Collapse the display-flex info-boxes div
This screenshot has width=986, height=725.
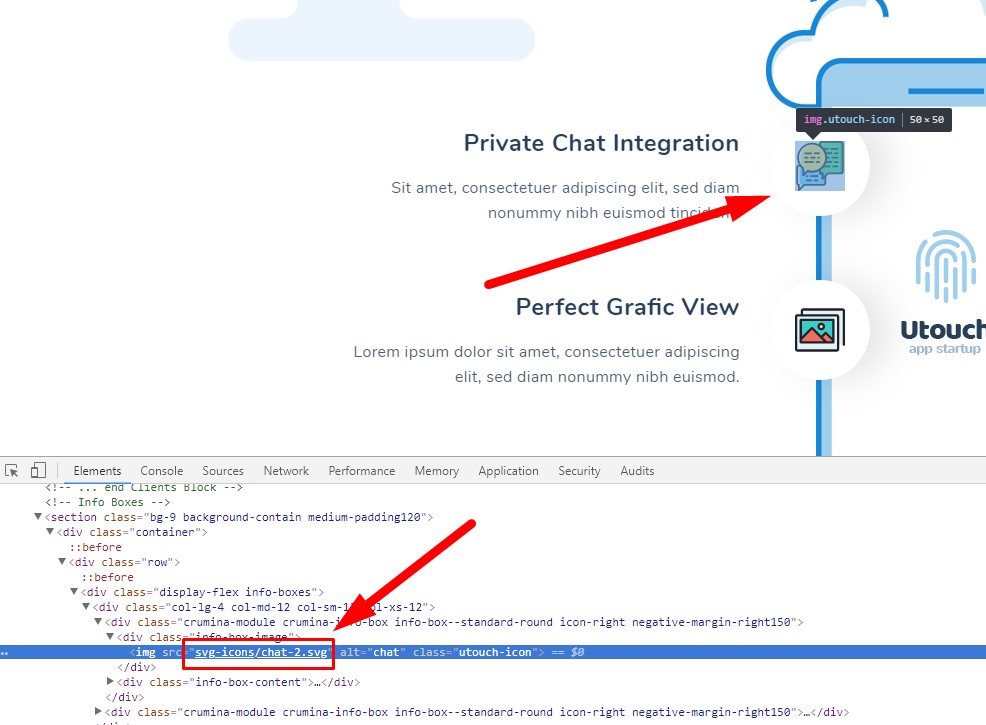coord(74,592)
